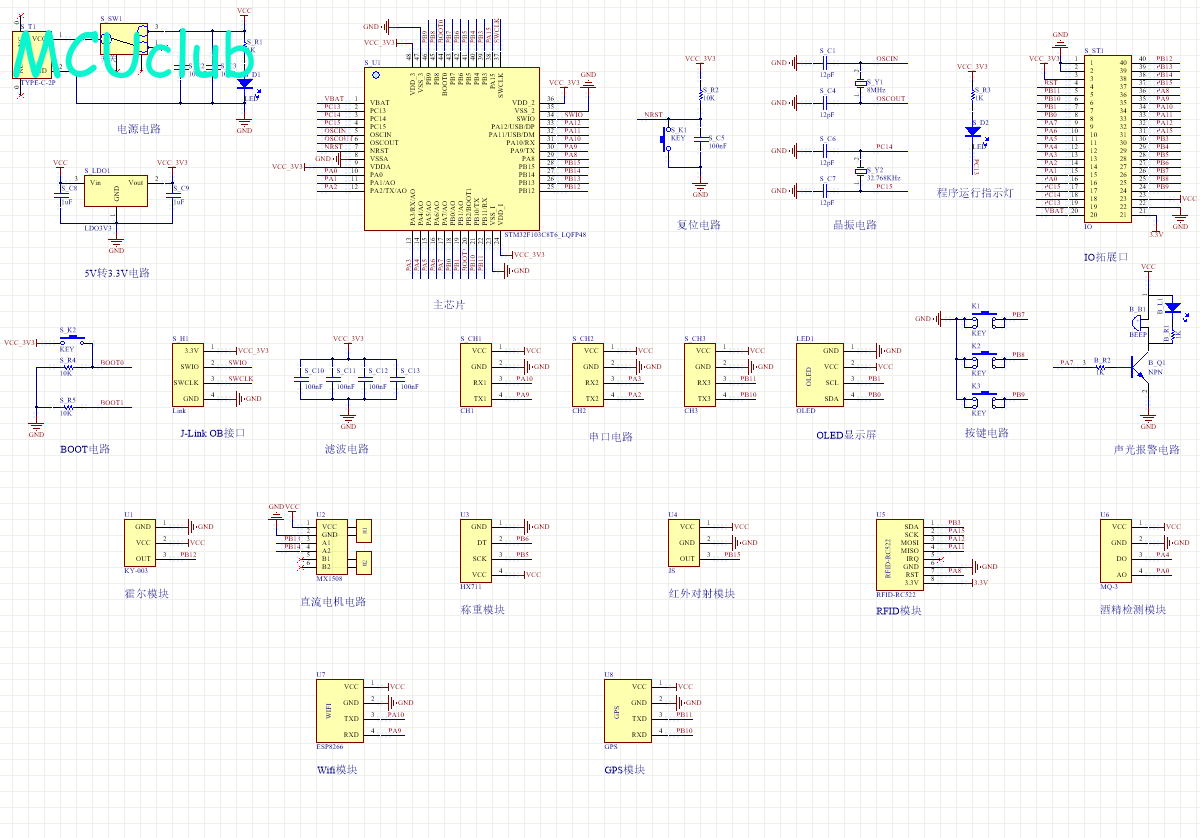1200x838 pixels.
Task: Click the '5V转3.3V电路' section label
Action: coord(117,273)
